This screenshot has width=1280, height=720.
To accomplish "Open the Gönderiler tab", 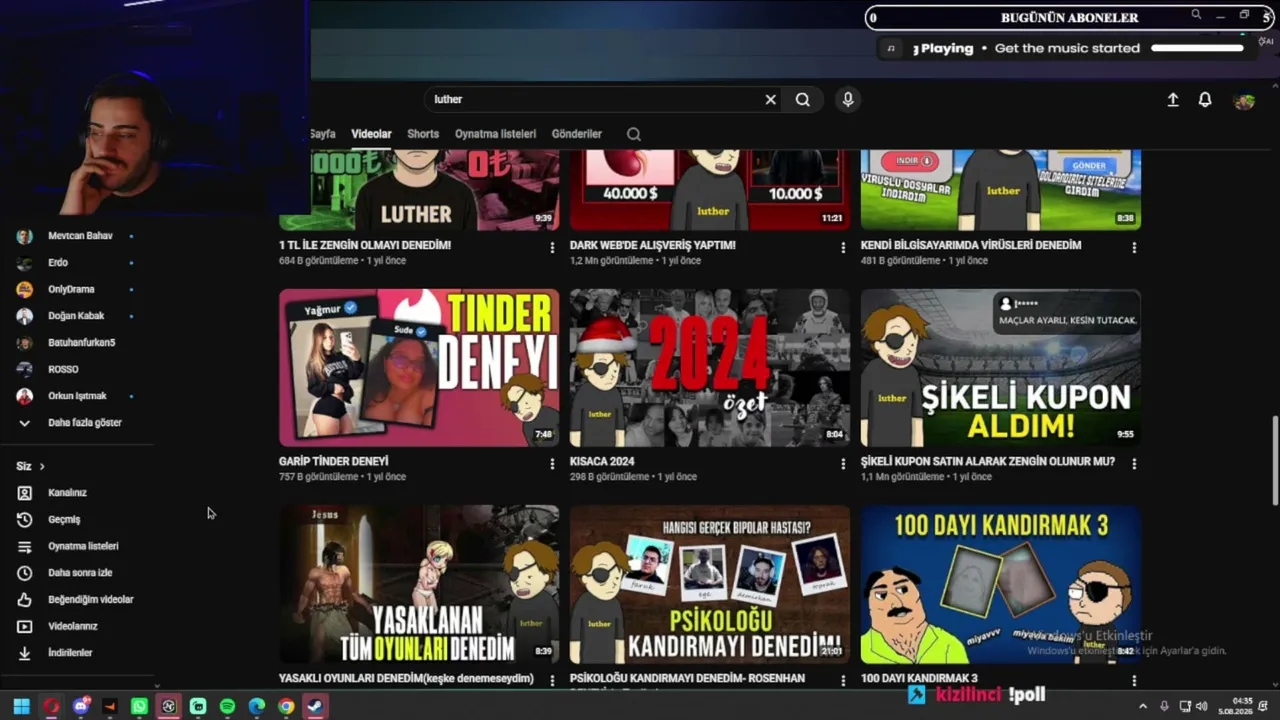I will tap(577, 134).
